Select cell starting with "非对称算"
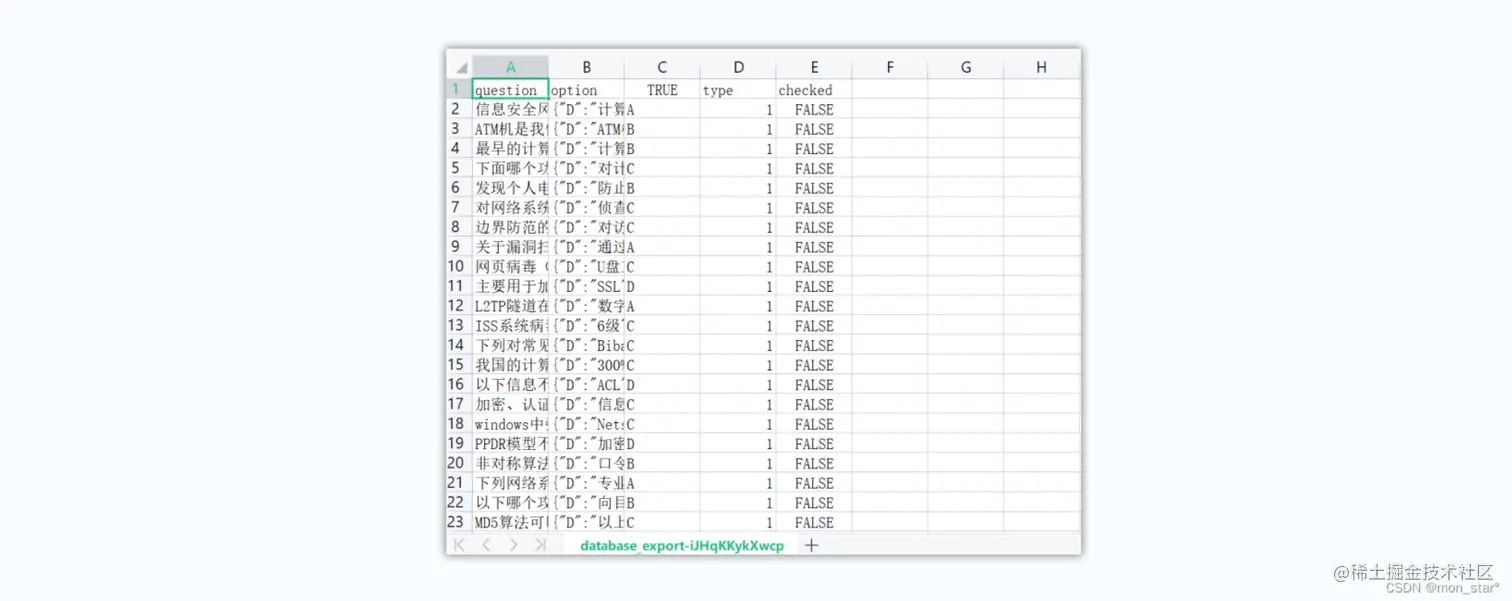The width and height of the screenshot is (1512, 601). (510, 463)
